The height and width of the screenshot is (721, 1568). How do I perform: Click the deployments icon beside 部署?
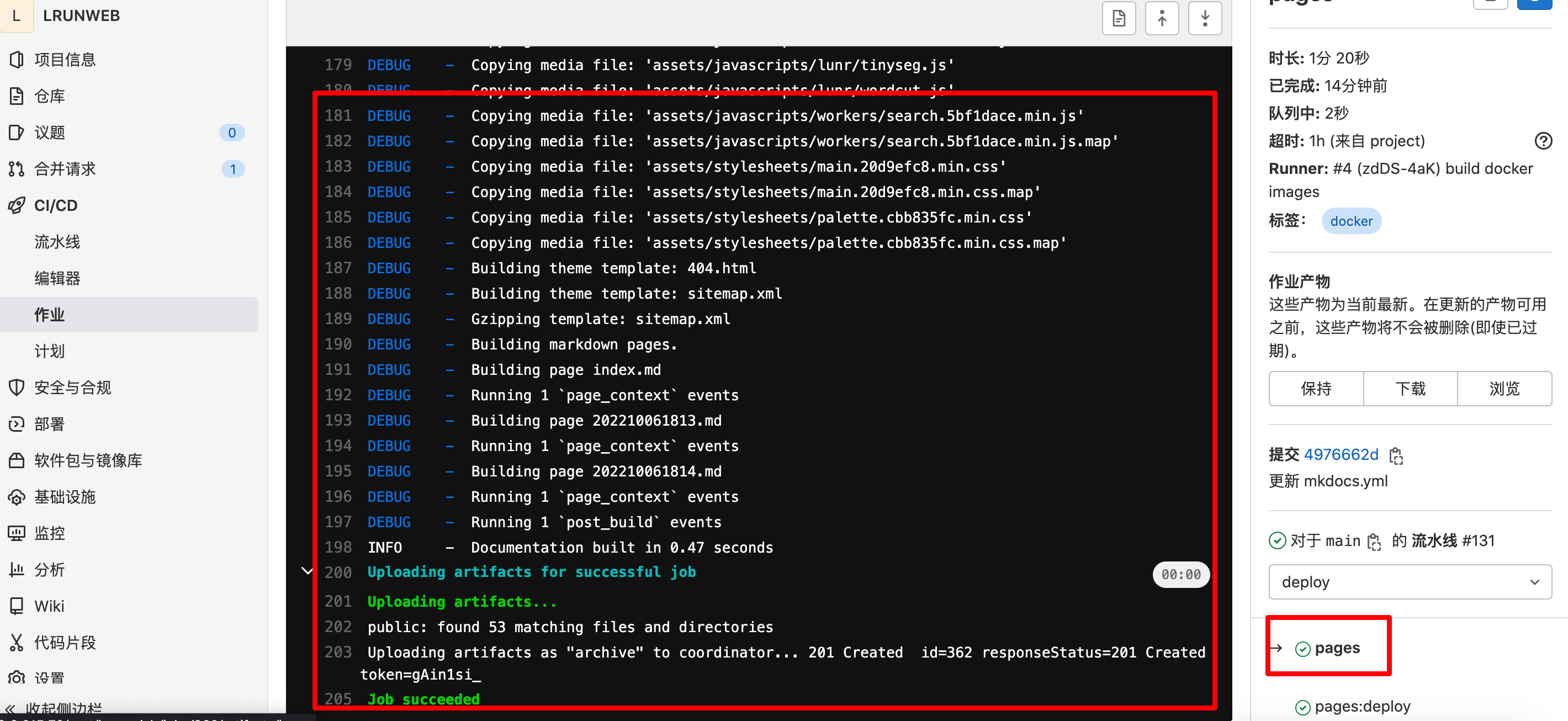(17, 424)
